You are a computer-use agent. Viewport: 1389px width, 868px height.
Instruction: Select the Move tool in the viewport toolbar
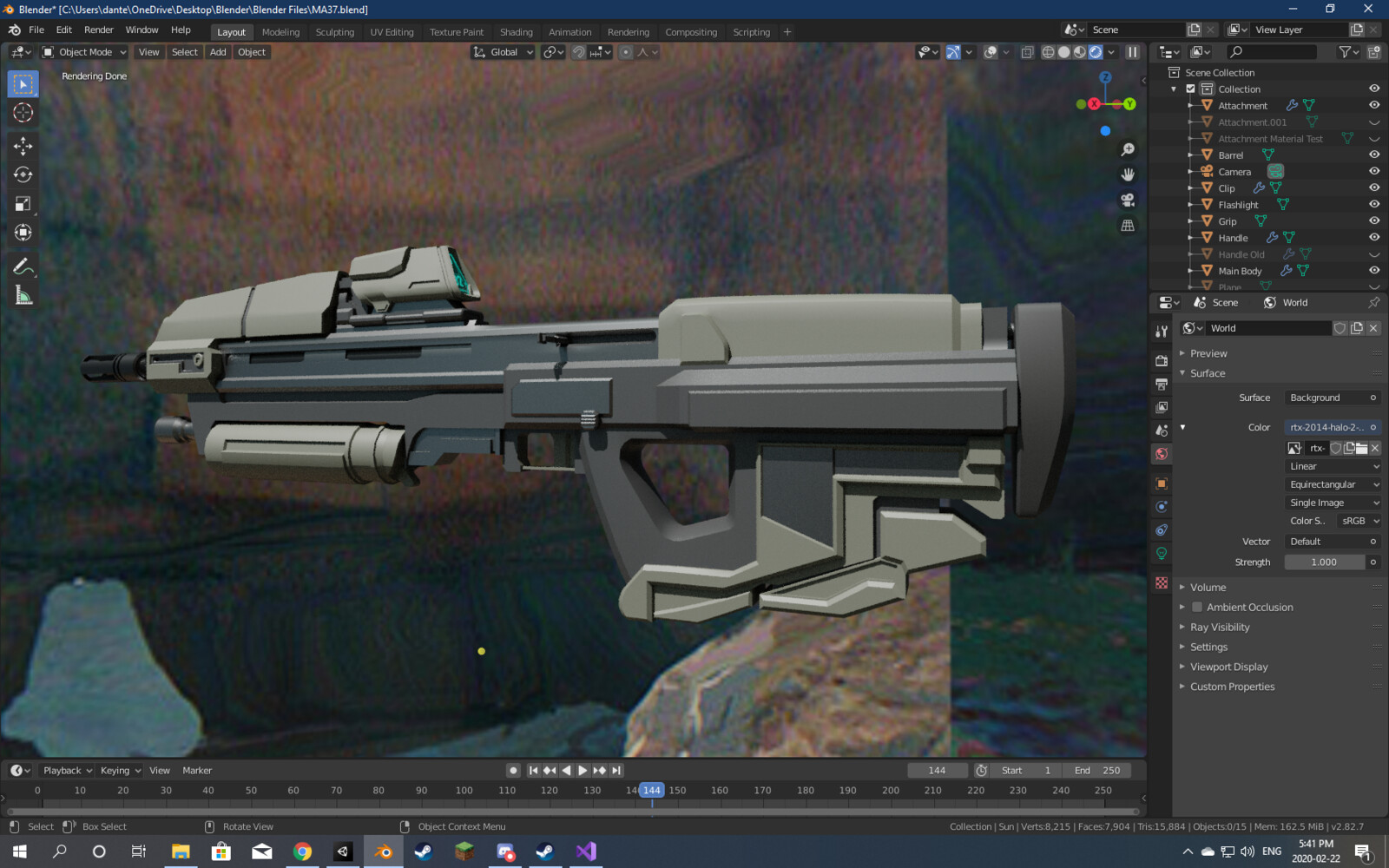click(x=22, y=146)
